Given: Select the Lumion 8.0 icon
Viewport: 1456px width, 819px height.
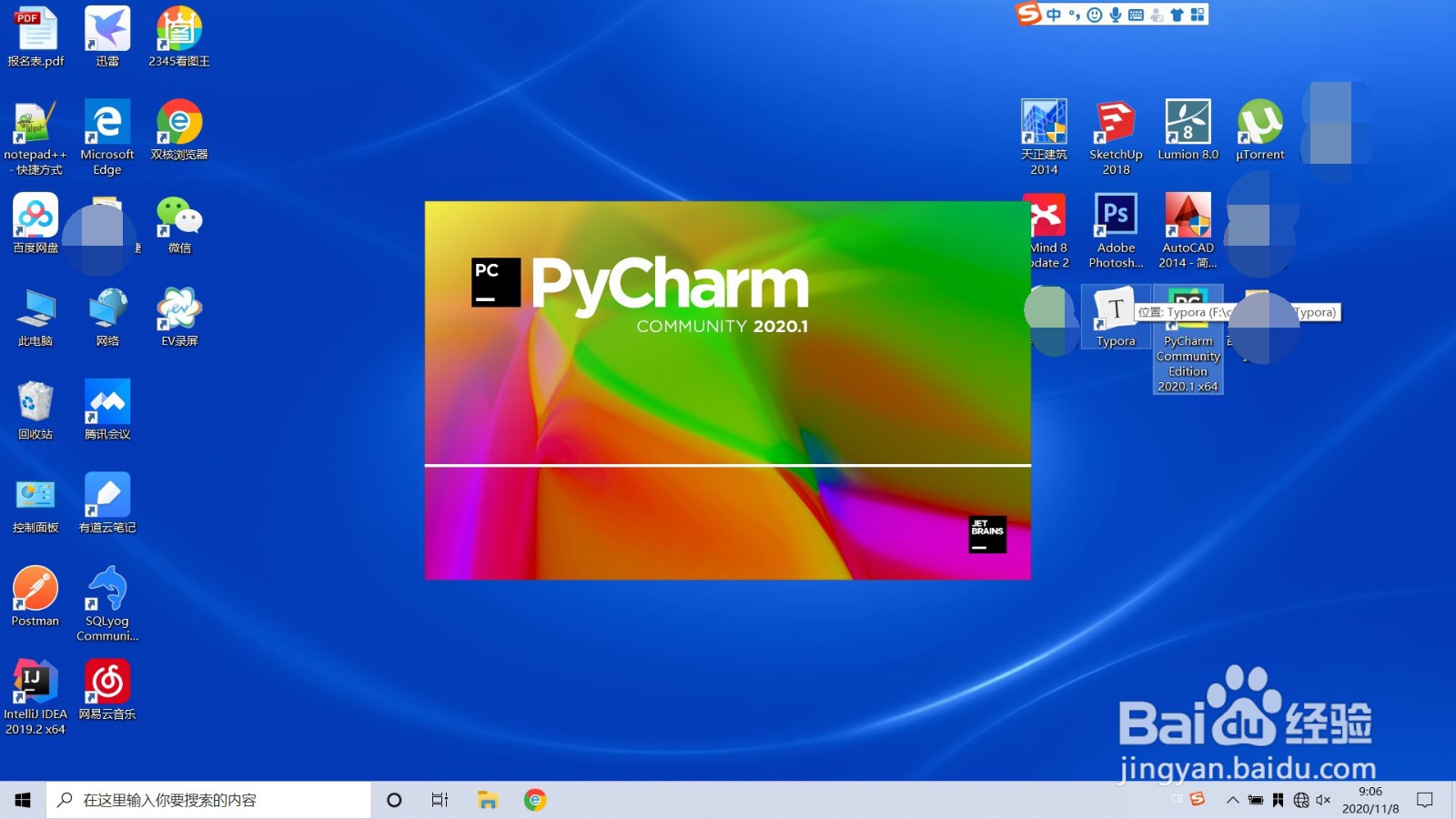Looking at the screenshot, I should point(1188,130).
